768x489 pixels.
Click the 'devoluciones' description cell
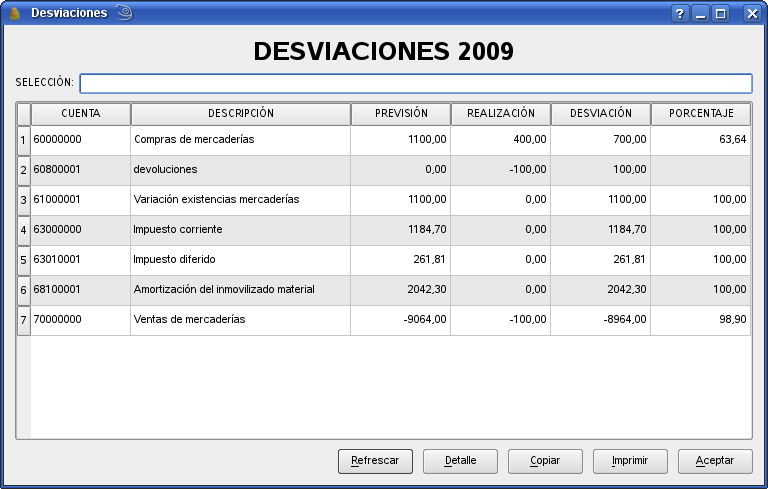(240, 171)
